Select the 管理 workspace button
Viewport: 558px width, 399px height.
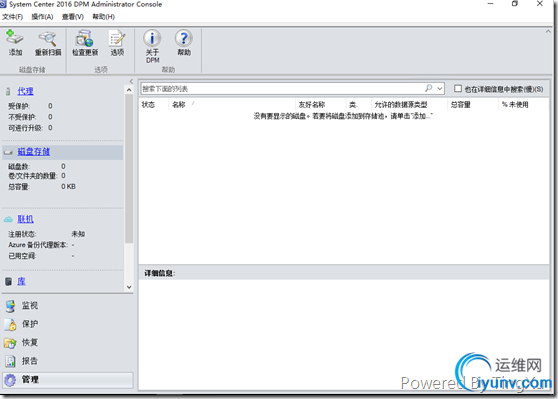pos(68,380)
